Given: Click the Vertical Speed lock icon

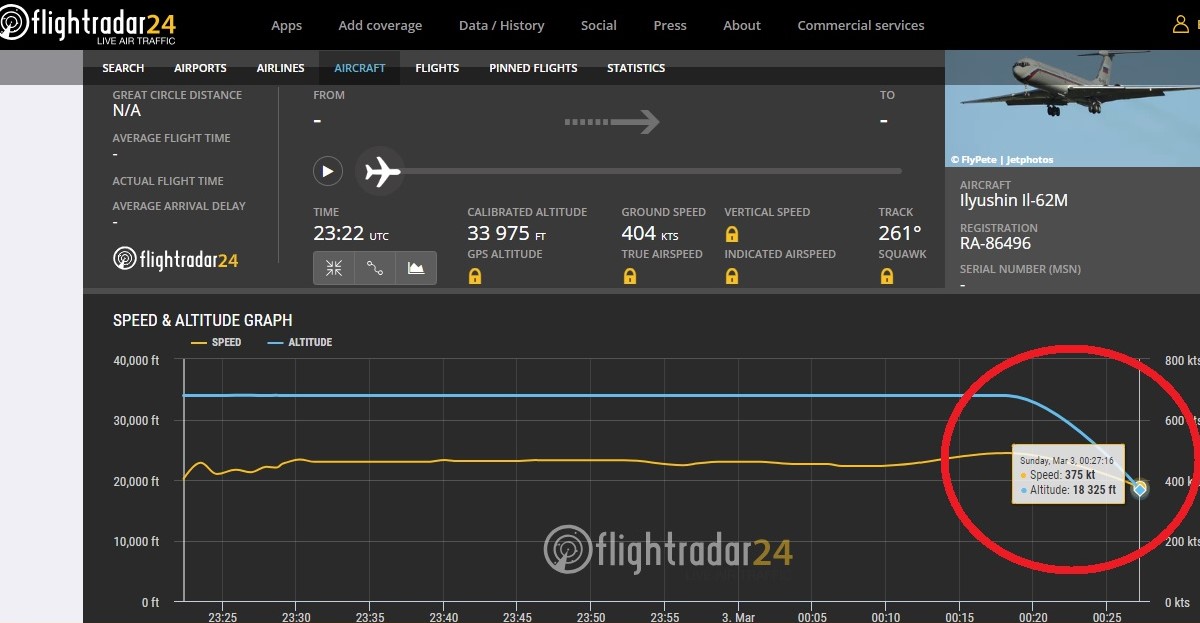Looking at the screenshot, I should 732,234.
